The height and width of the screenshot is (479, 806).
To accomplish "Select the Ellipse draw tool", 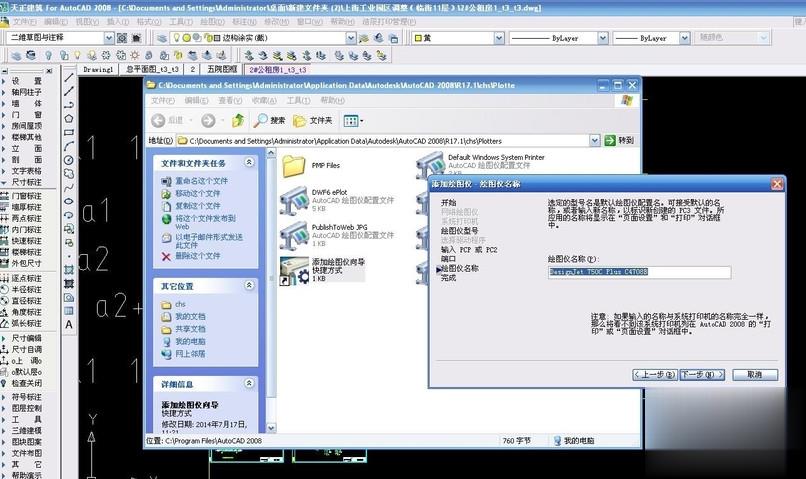I will click(69, 201).
